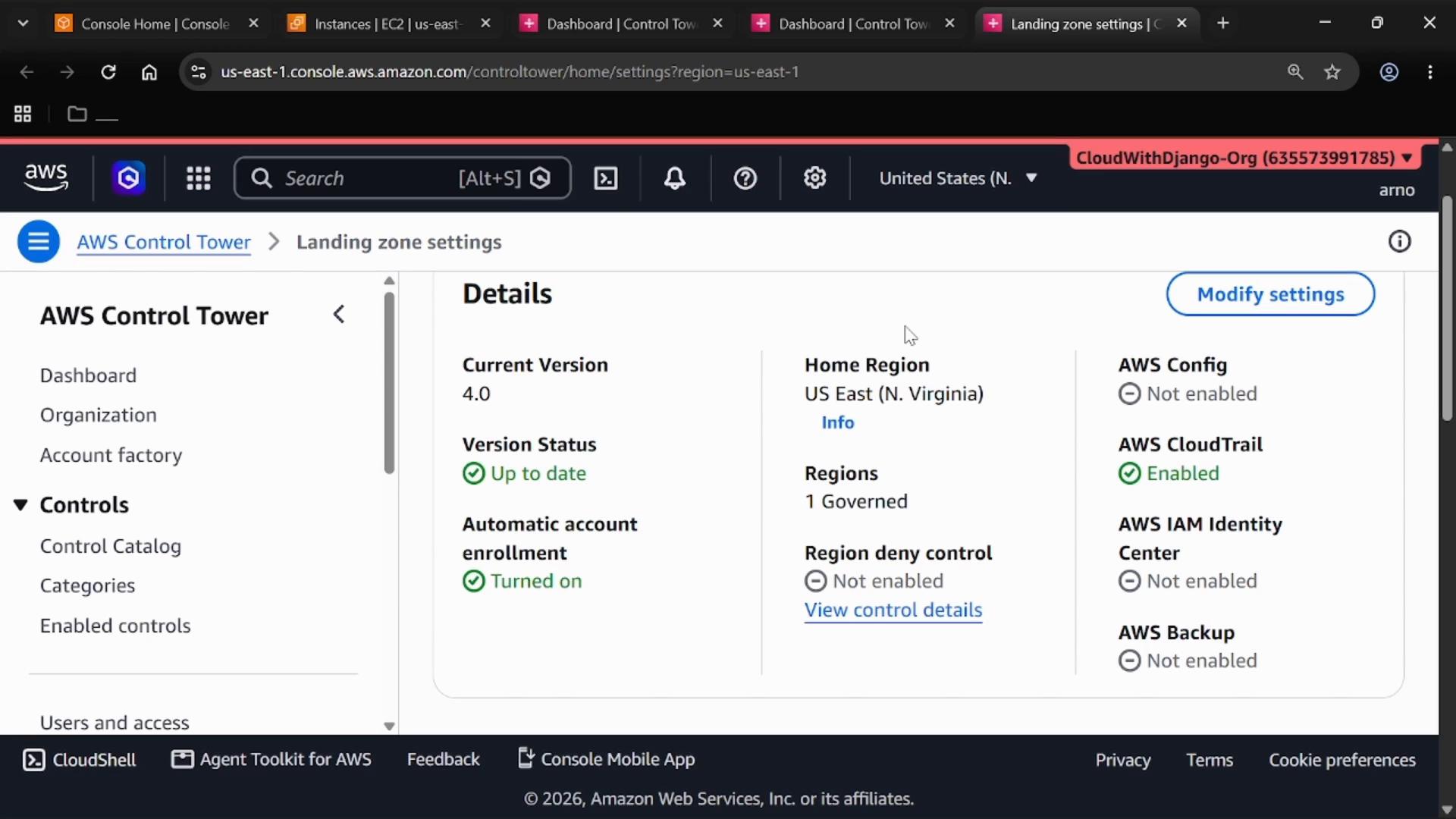
Task: Launch CloudShell from the top navigation icon
Action: (605, 178)
